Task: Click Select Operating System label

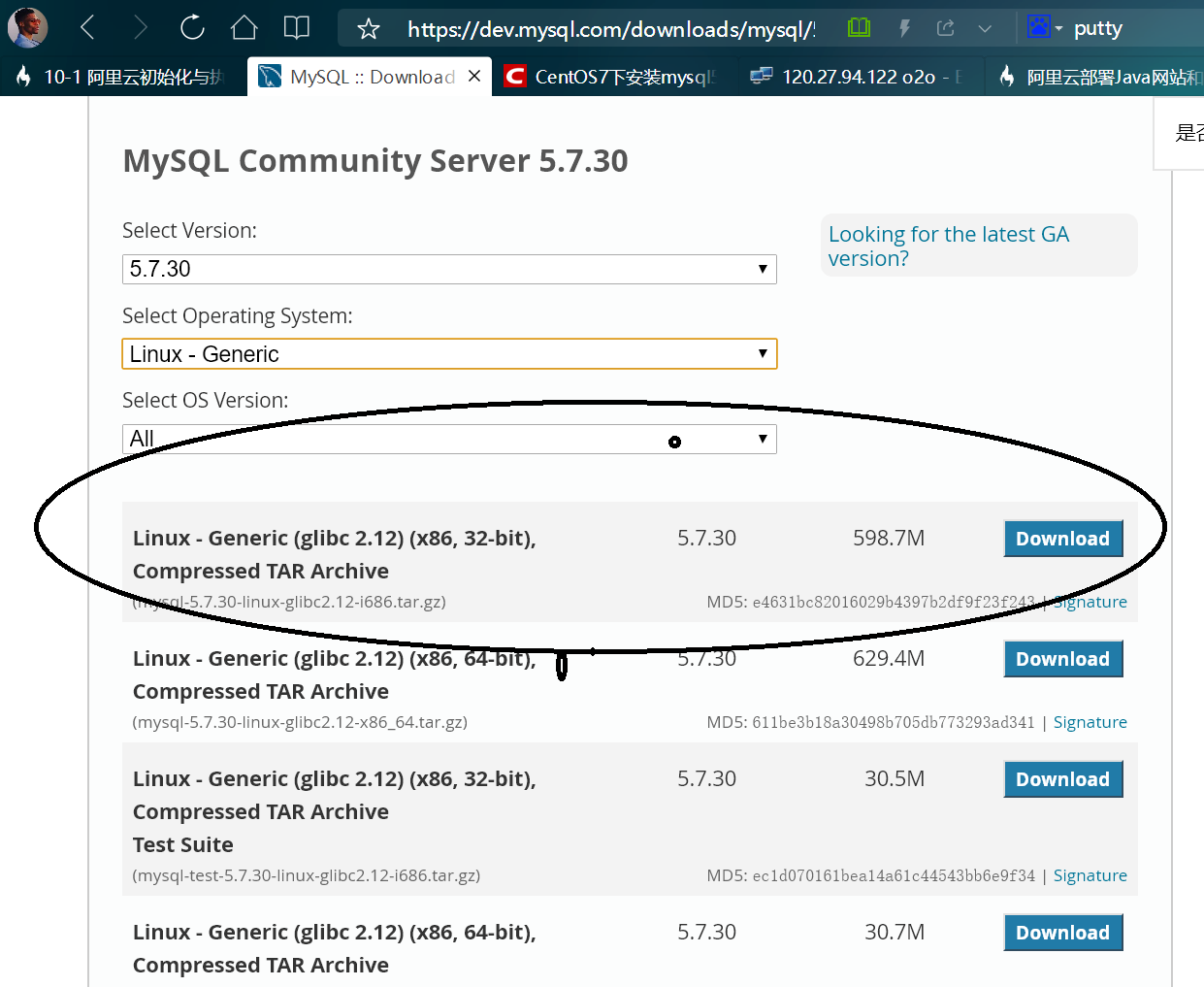Action: 238,316
